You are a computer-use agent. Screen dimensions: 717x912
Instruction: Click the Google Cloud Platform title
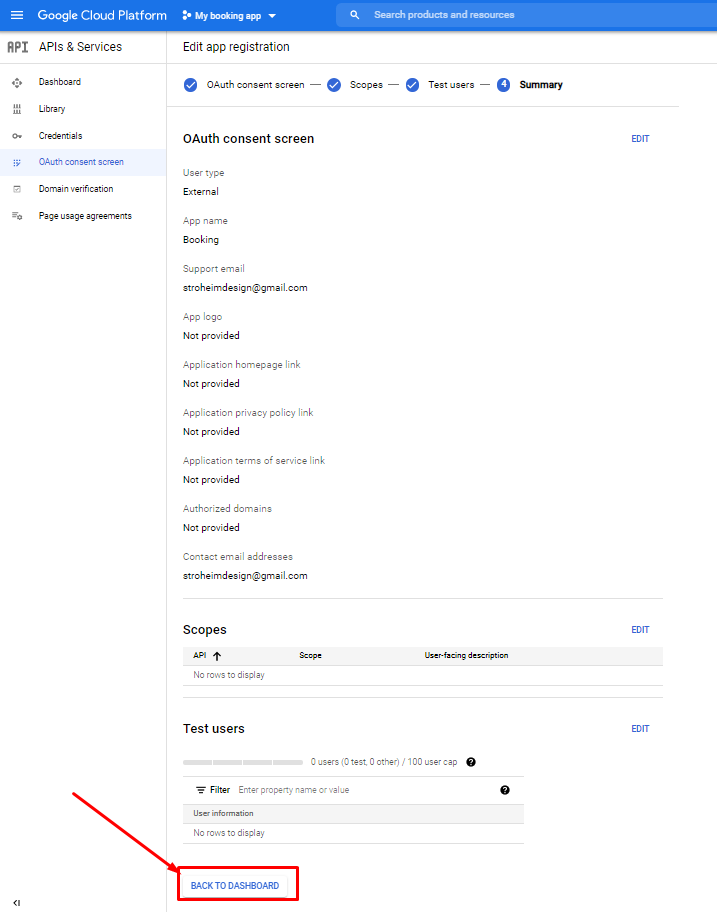(x=102, y=16)
